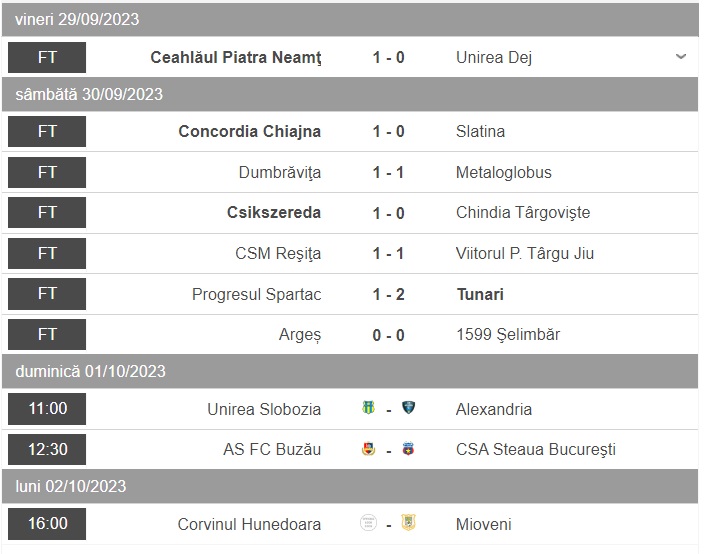Open the Chindia Târgoviște team page
706x554 pixels.
[523, 212]
